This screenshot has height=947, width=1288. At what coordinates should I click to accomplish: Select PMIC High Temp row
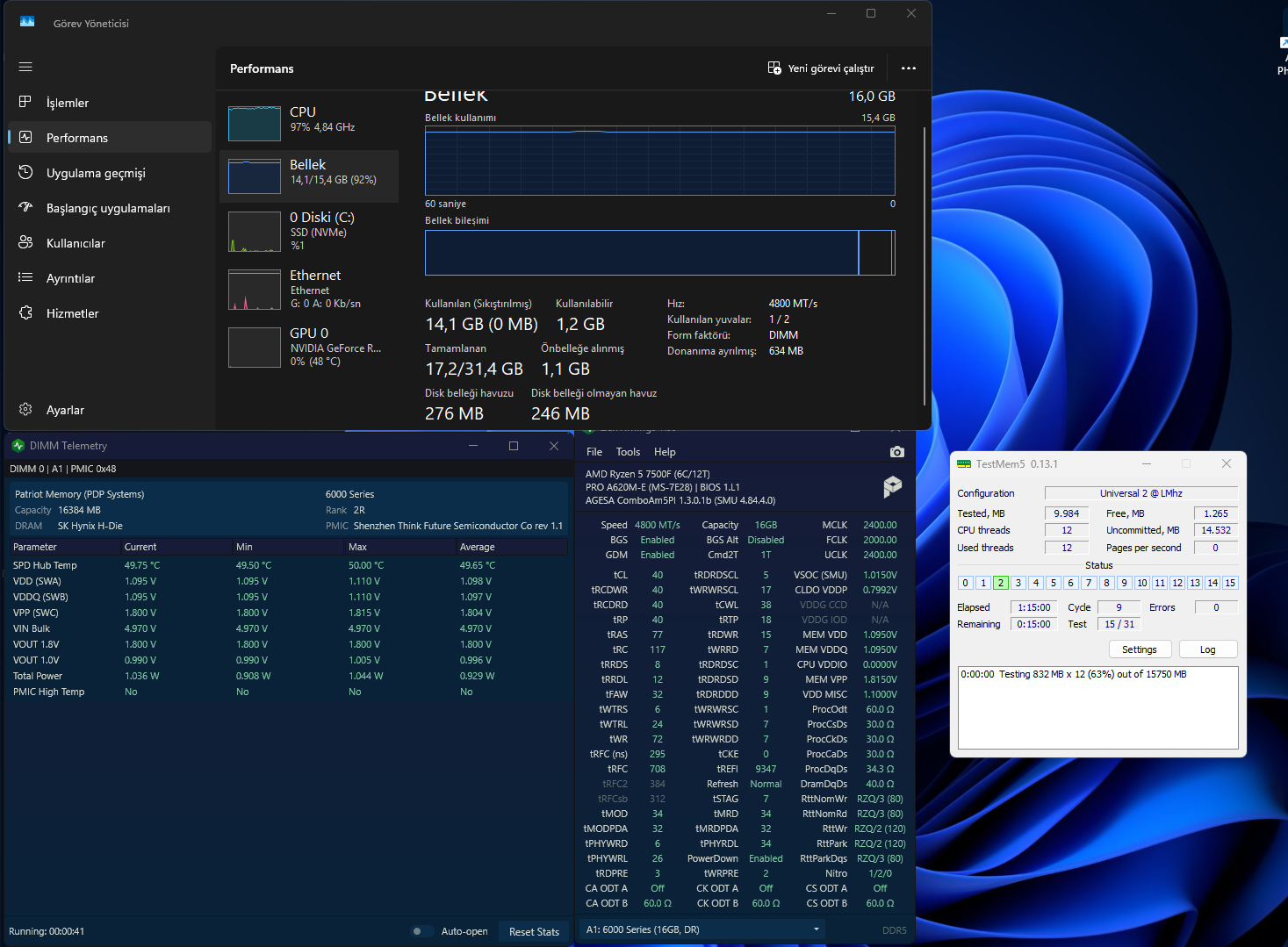(288, 692)
